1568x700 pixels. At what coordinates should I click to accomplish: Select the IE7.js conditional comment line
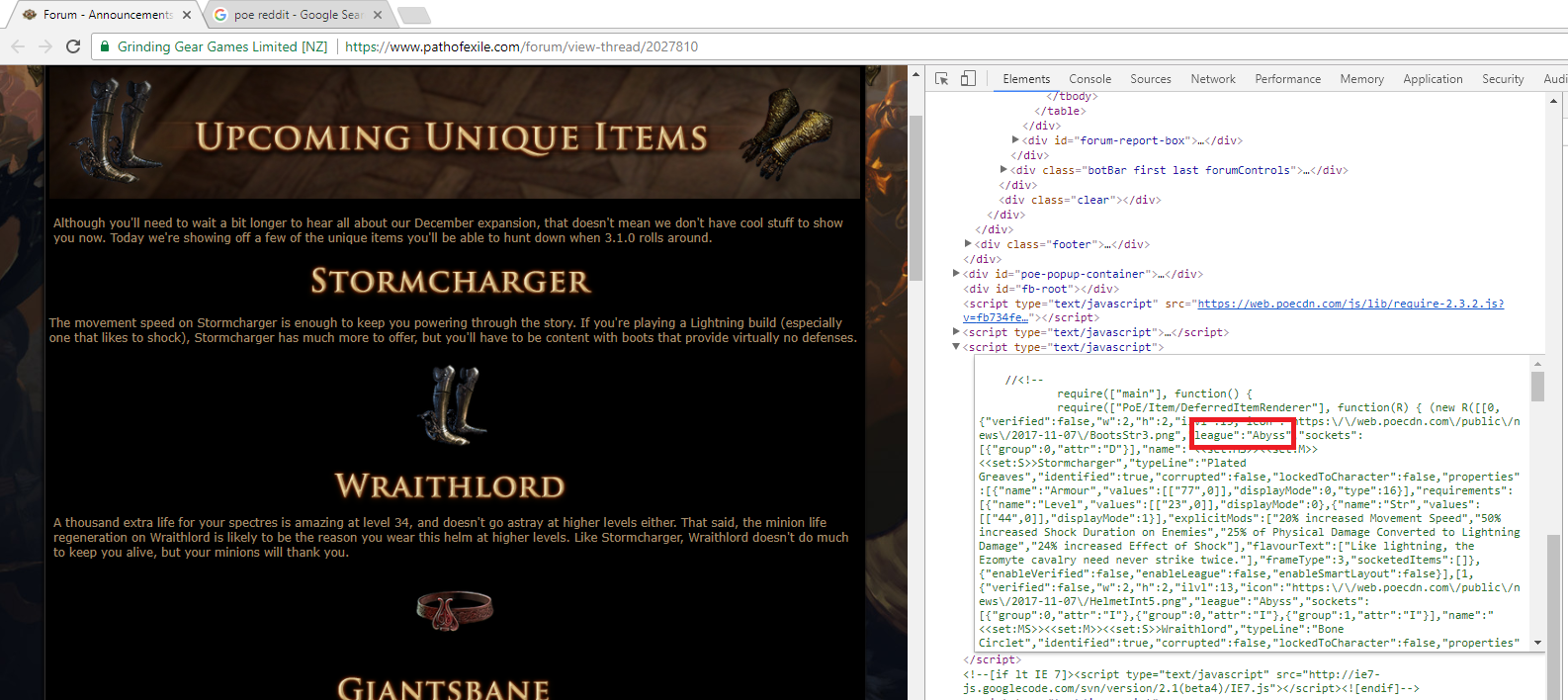pos(1191,681)
